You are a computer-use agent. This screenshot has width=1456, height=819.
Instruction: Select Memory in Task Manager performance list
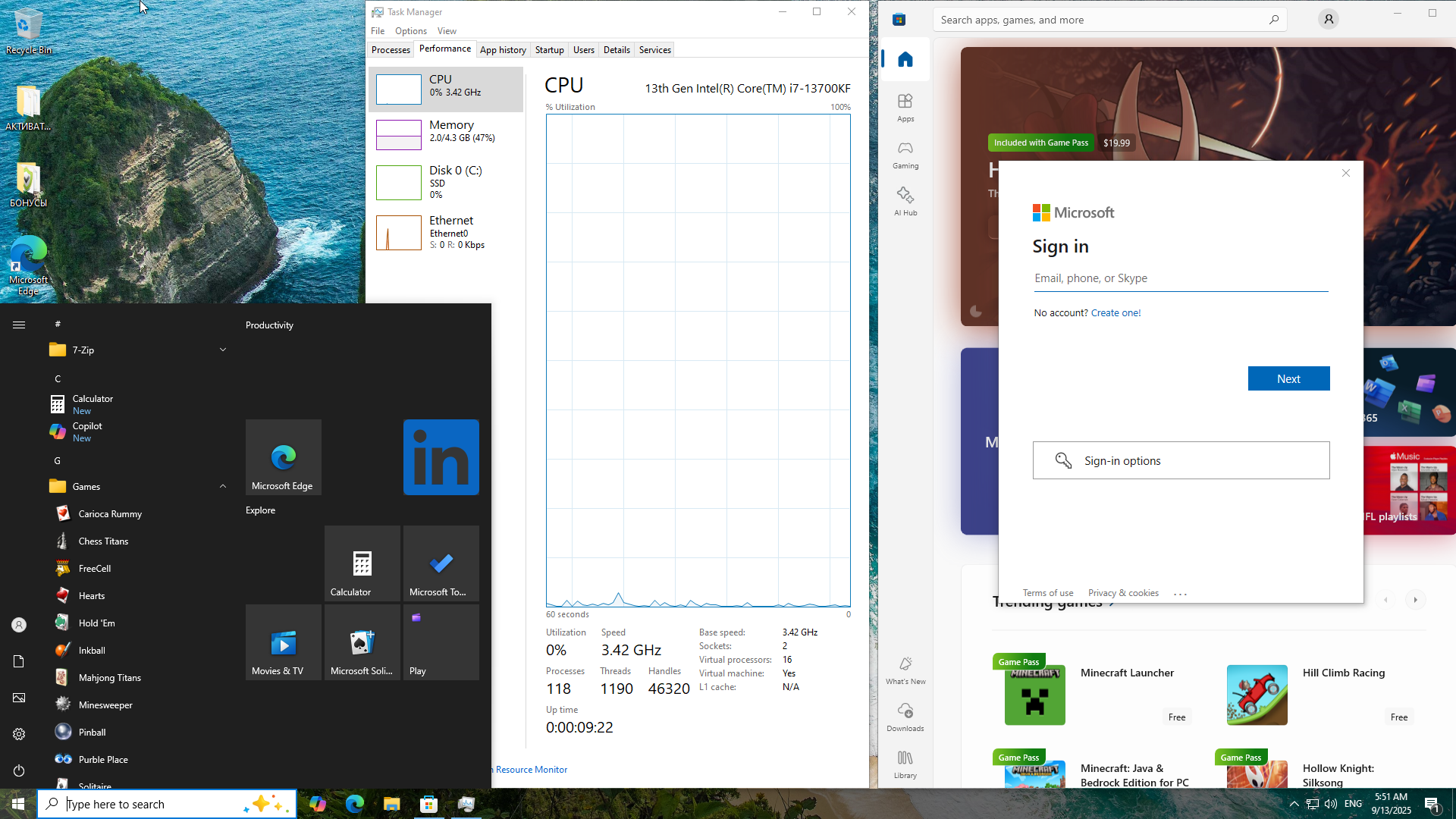point(446,134)
